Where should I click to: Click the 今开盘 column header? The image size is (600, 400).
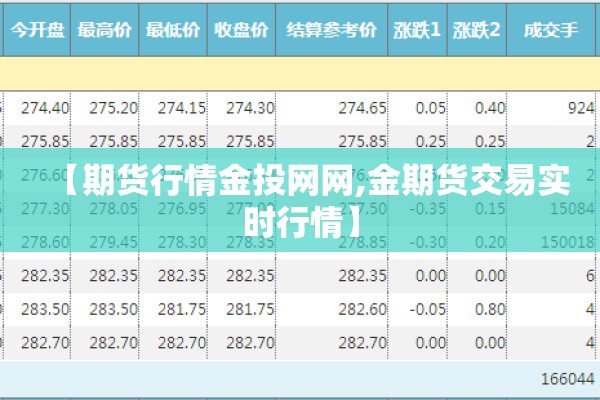[37, 29]
